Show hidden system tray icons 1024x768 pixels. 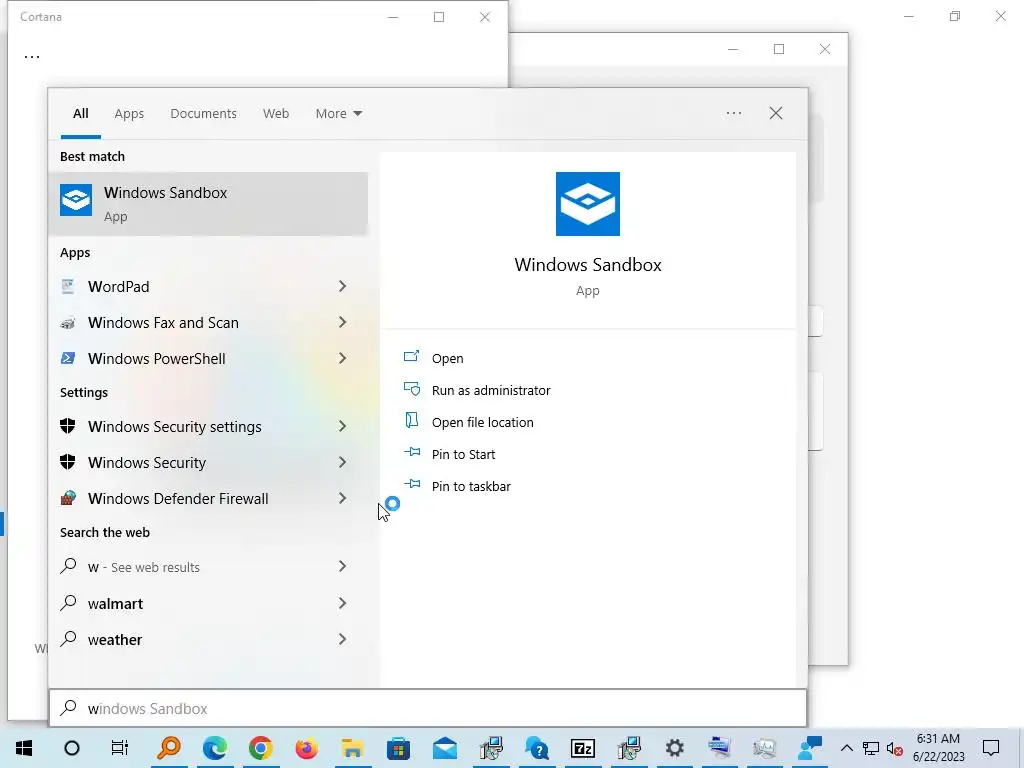[x=846, y=748]
